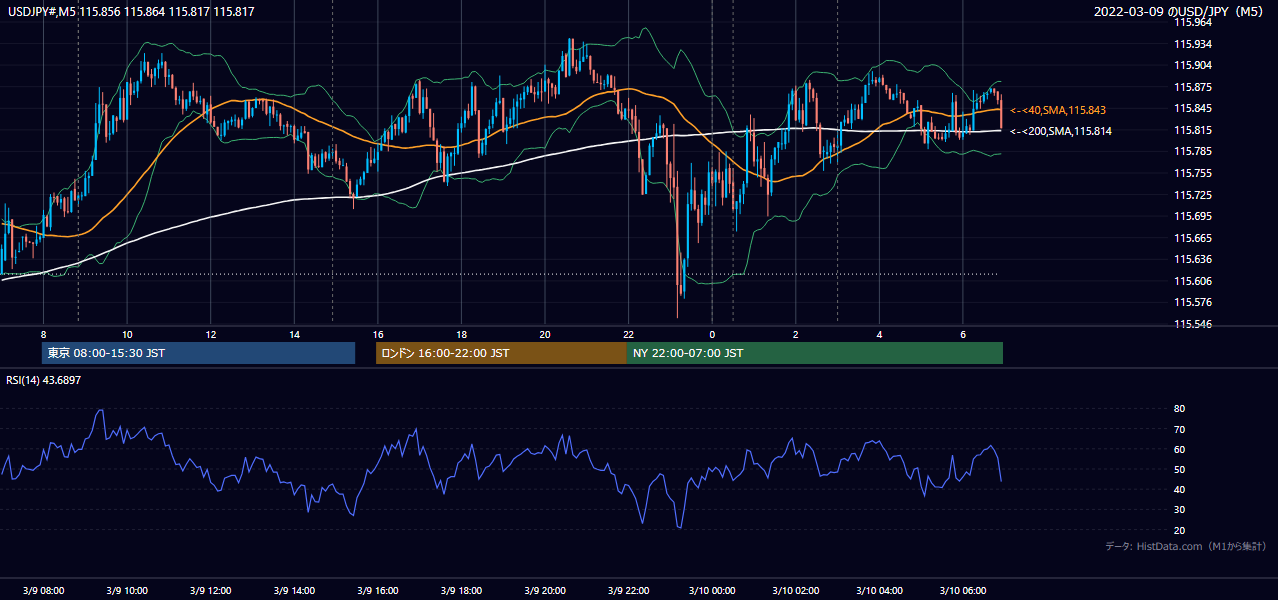Click the 200 SMA 115.814 label
Image resolution: width=1278 pixels, height=600 pixels.
point(1061,131)
